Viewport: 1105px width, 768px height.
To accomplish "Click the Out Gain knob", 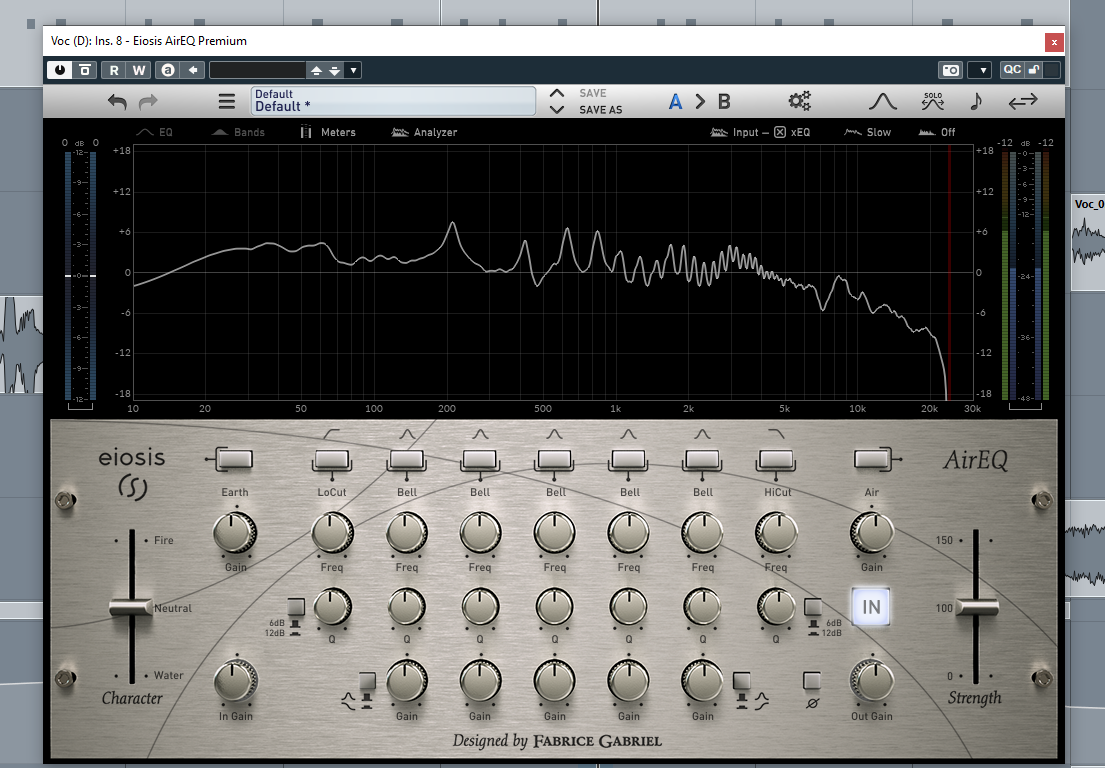I will coord(872,681).
